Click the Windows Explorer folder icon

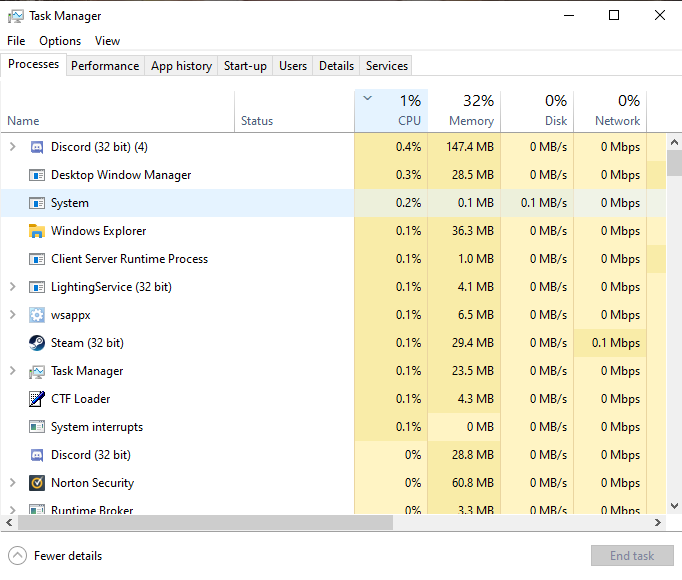point(37,231)
